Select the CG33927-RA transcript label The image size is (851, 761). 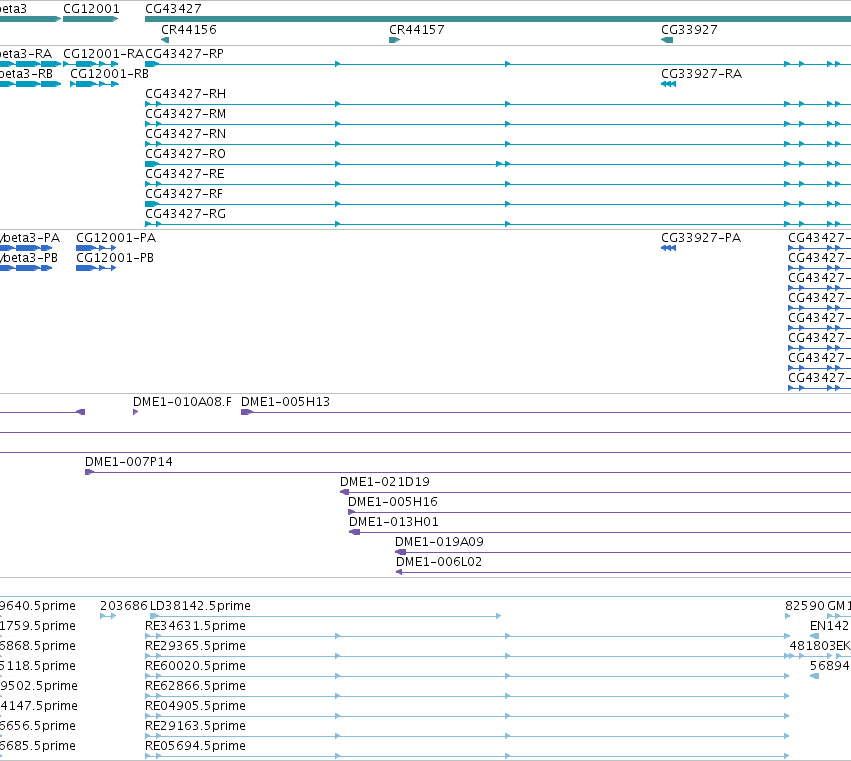(701, 74)
